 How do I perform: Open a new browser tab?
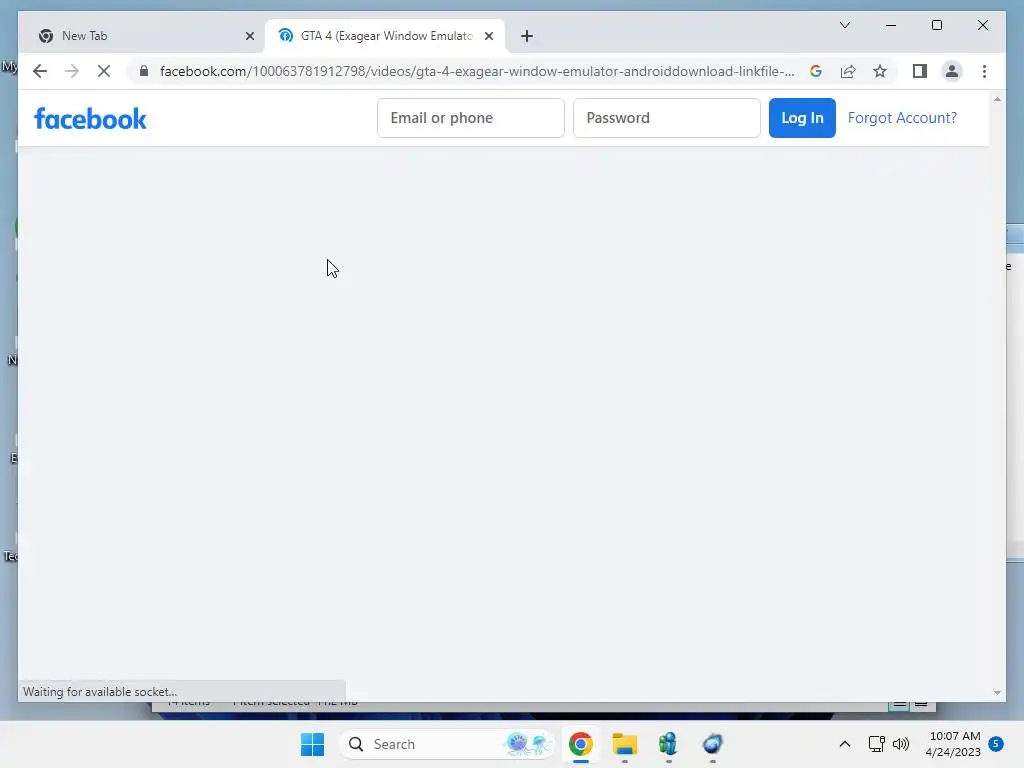point(527,36)
